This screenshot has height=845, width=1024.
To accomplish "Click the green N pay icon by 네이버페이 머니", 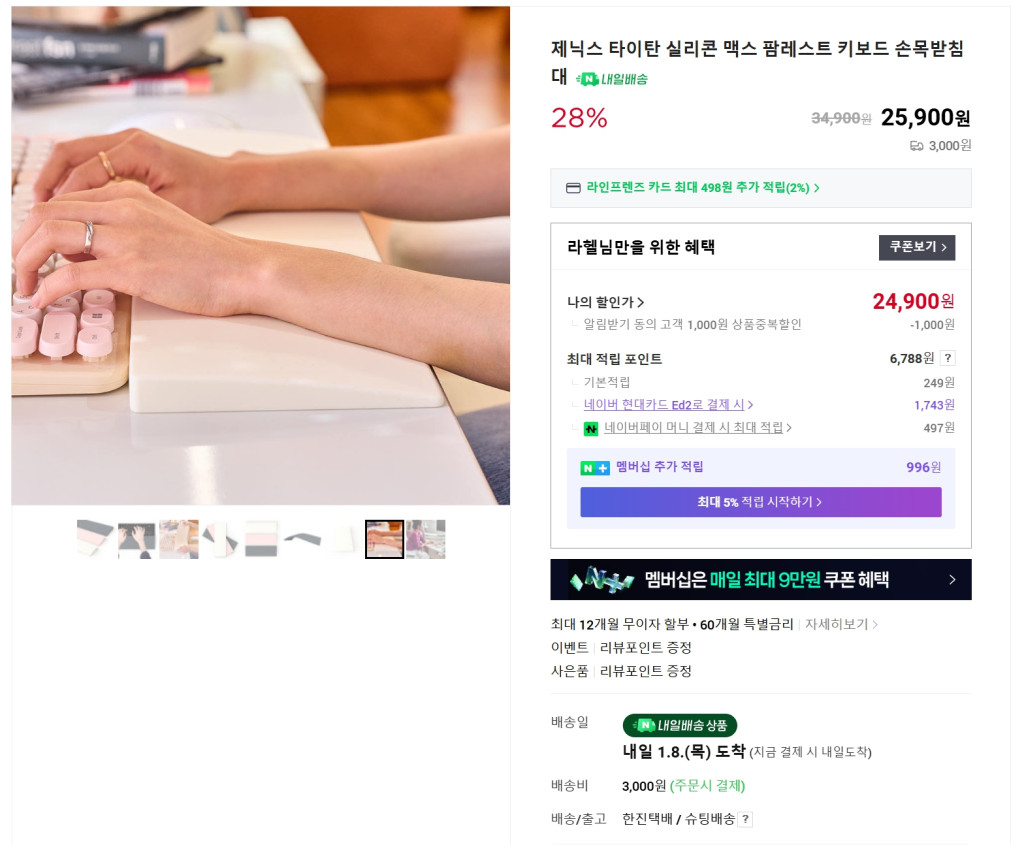I will [590, 428].
